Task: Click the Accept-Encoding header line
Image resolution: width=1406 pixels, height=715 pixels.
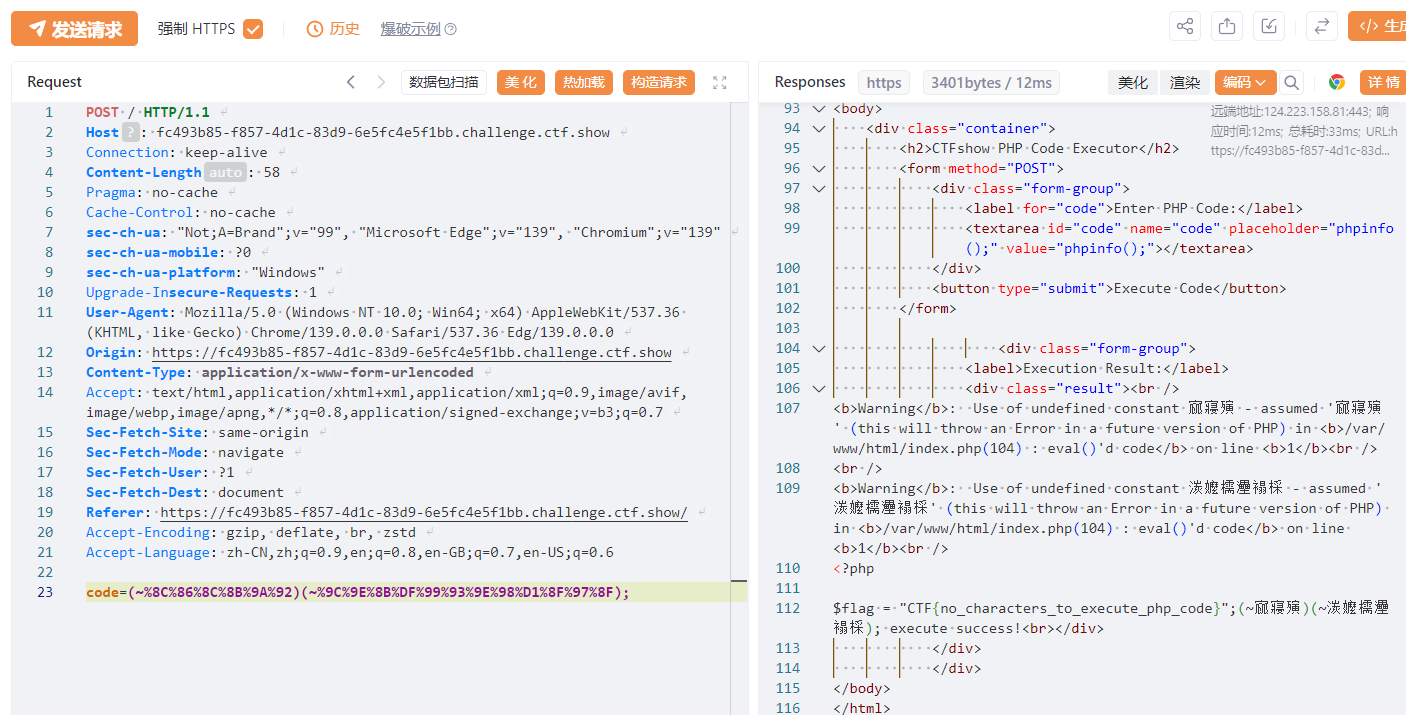Action: (x=250, y=532)
